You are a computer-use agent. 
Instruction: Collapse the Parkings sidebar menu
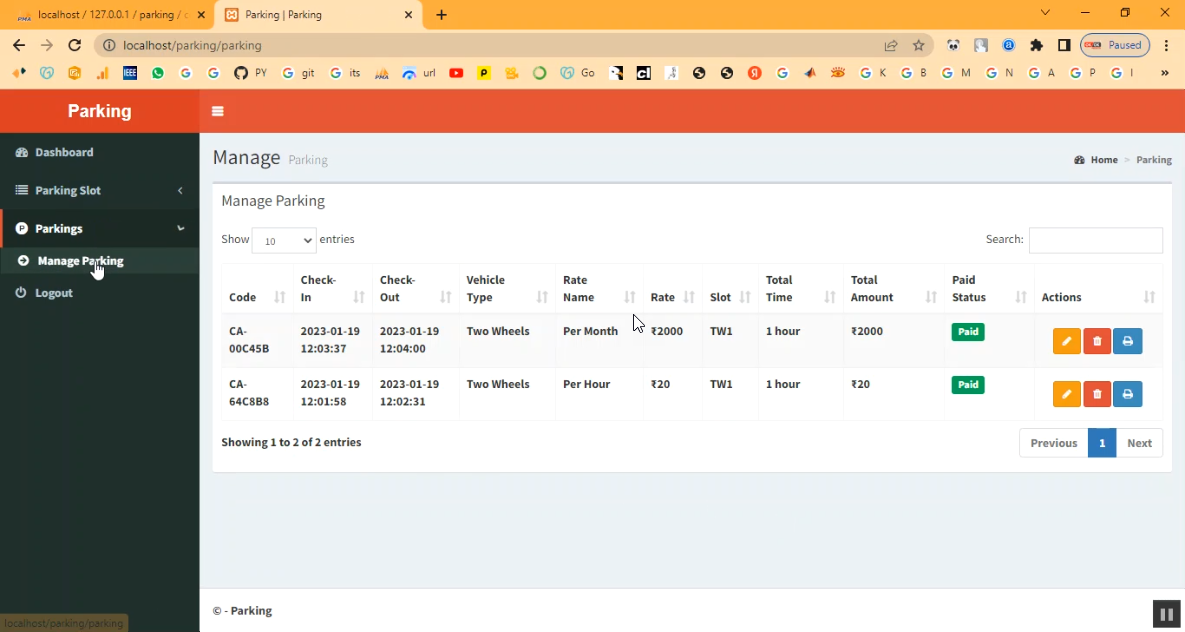point(99,228)
